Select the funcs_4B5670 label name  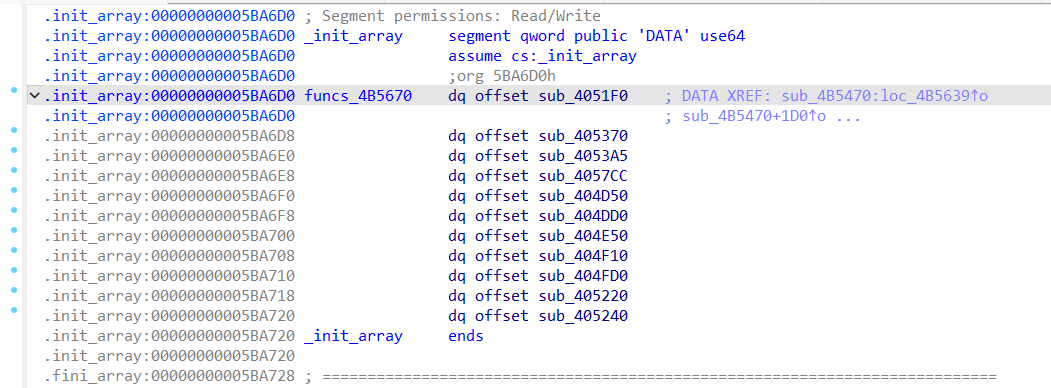(358, 96)
